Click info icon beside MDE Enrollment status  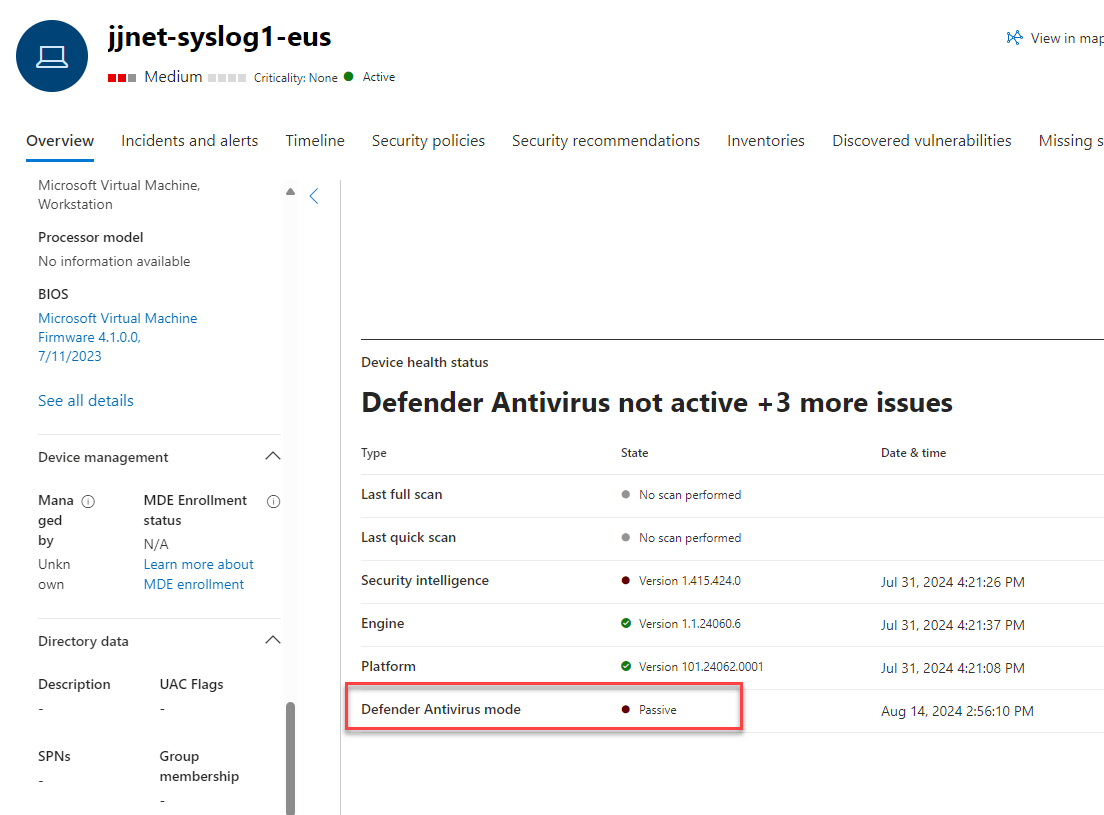(273, 501)
